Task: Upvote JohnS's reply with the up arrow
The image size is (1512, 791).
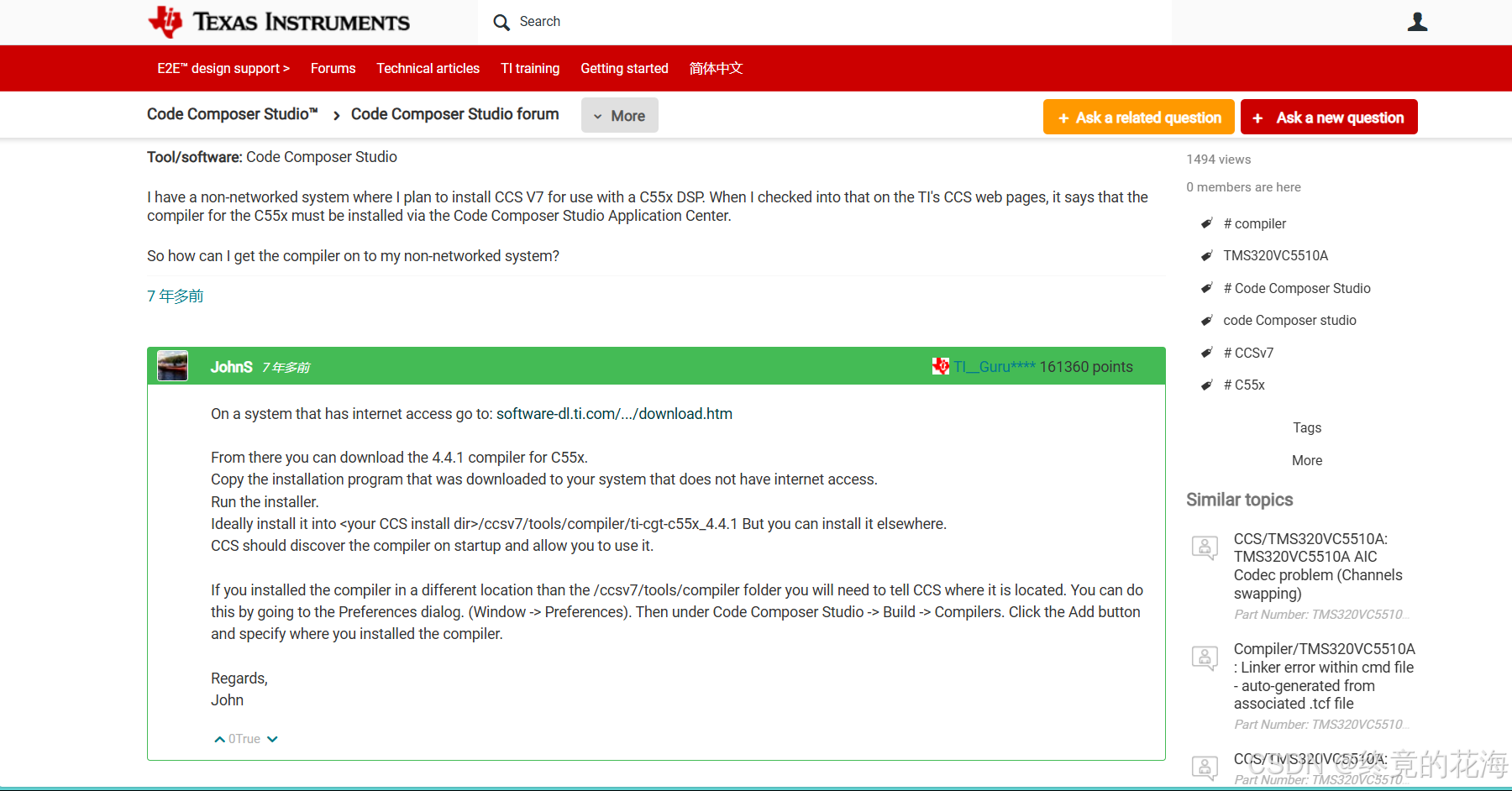Action: coord(219,739)
